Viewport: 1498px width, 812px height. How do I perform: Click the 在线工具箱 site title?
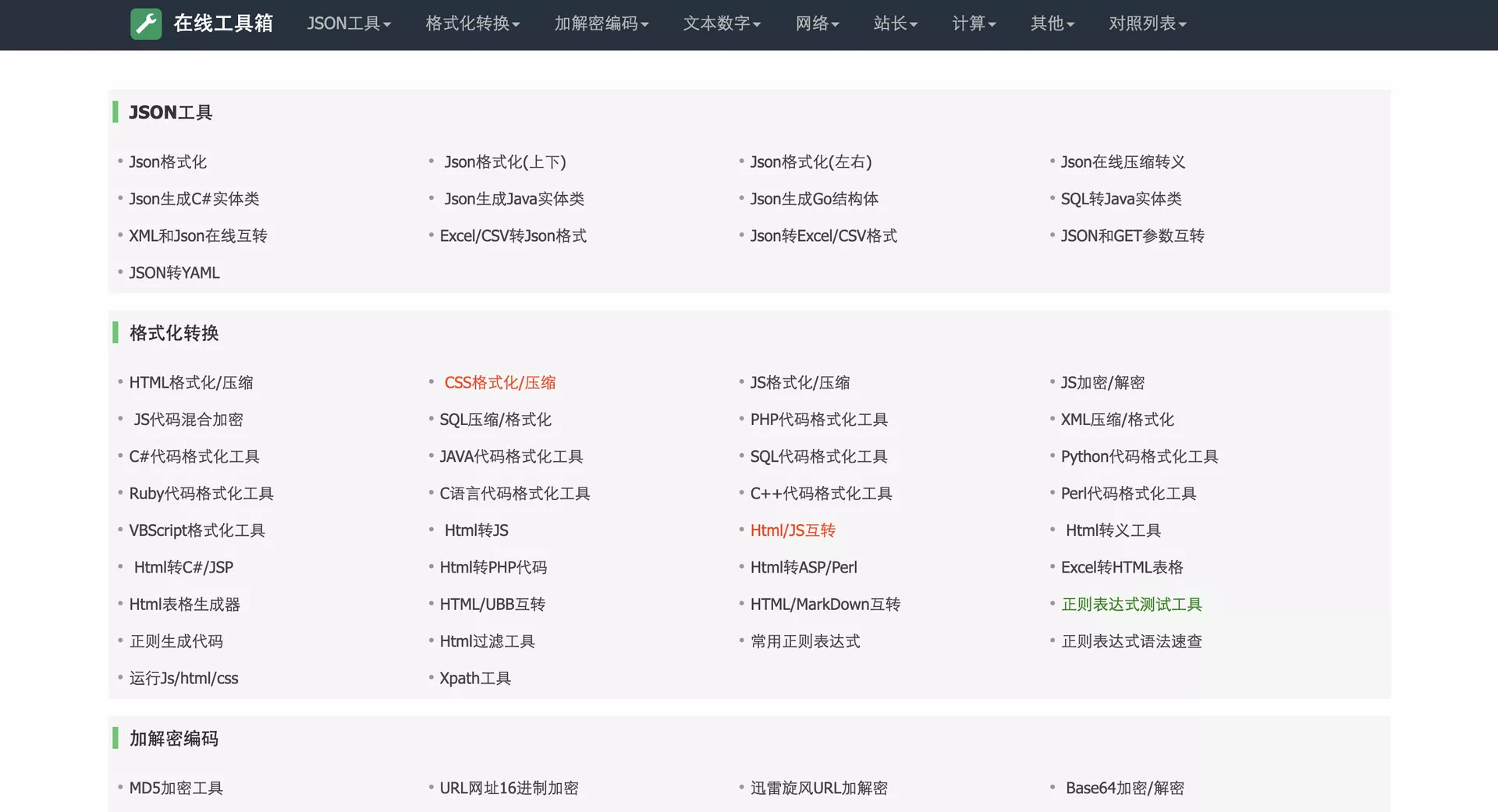[222, 24]
